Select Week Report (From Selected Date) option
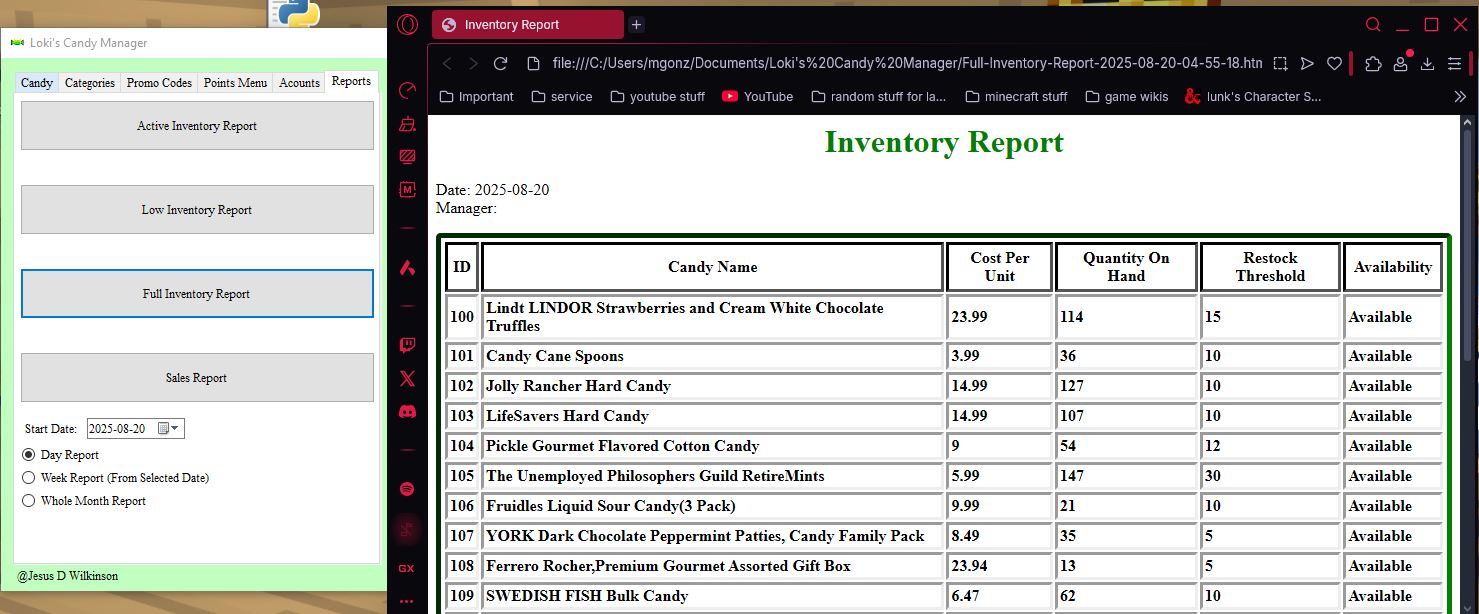This screenshot has width=1479, height=614. [x=29, y=478]
